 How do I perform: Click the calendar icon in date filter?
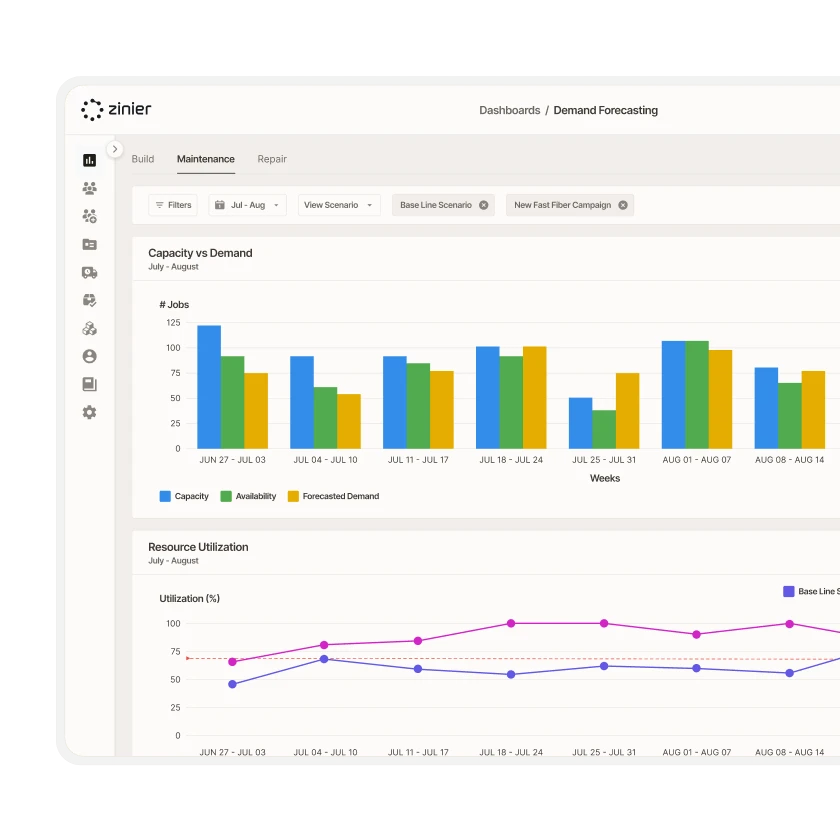tap(220, 205)
